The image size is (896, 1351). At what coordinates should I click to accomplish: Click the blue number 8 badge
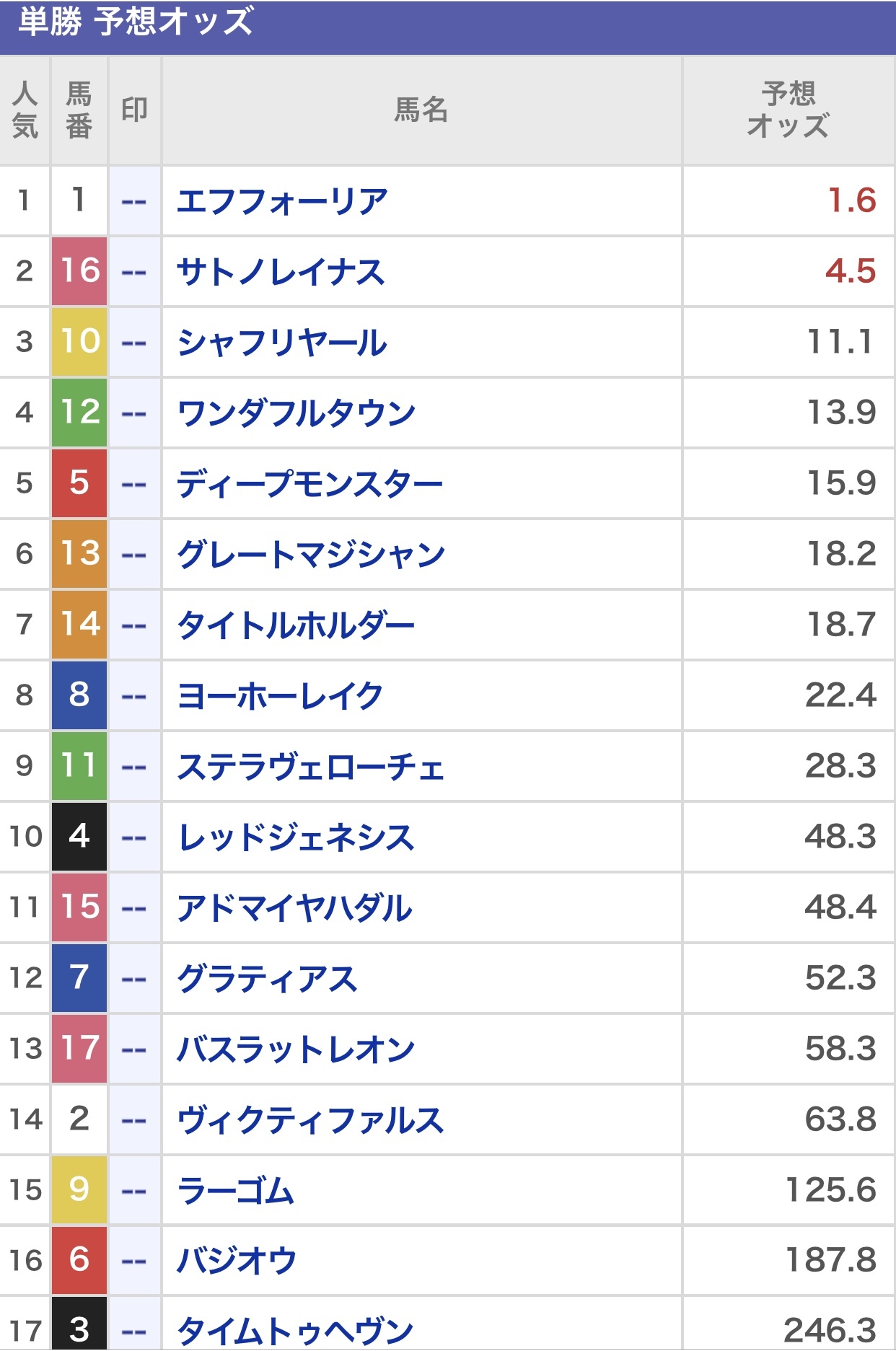[79, 695]
